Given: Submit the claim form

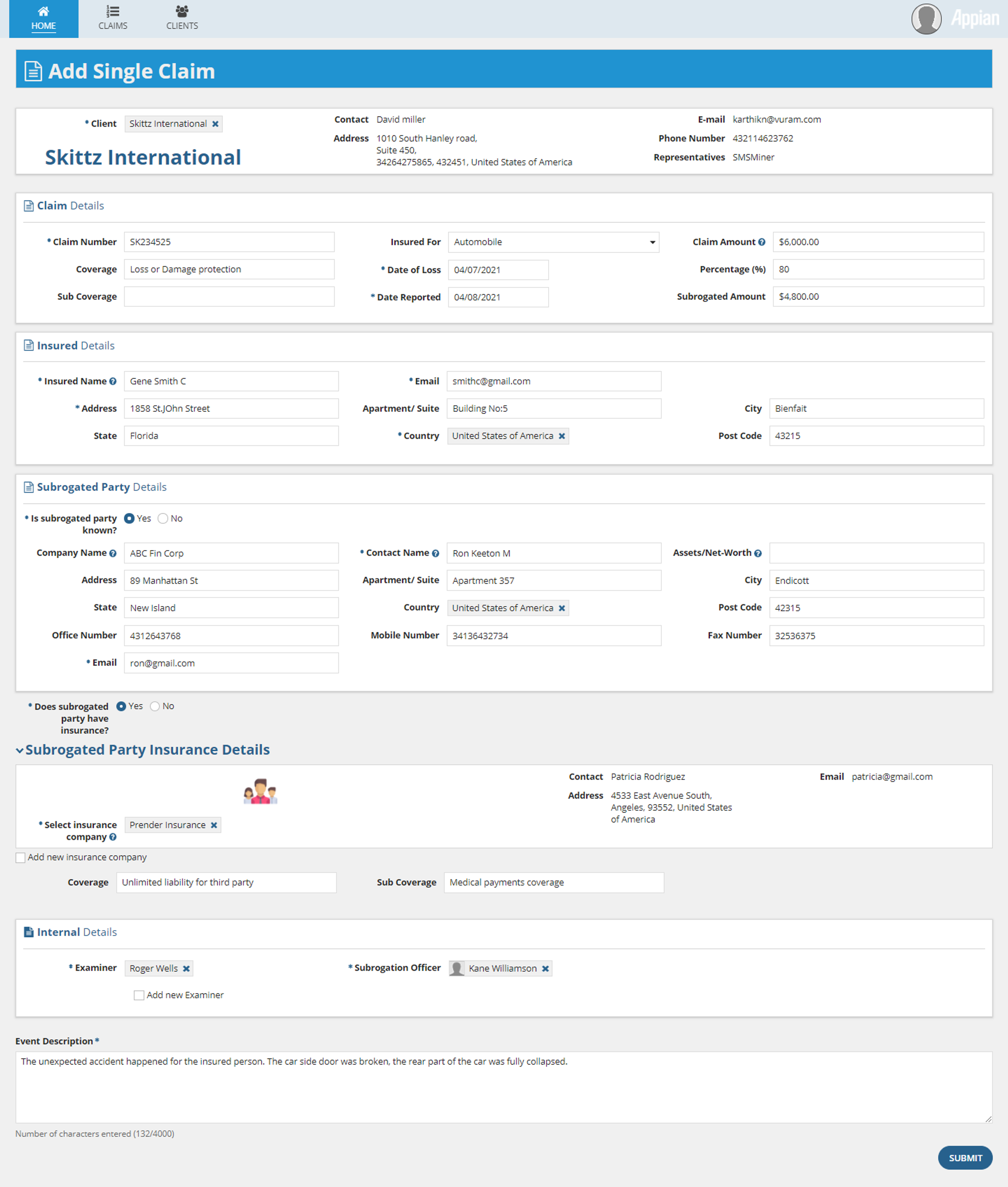Looking at the screenshot, I should pos(965,1158).
